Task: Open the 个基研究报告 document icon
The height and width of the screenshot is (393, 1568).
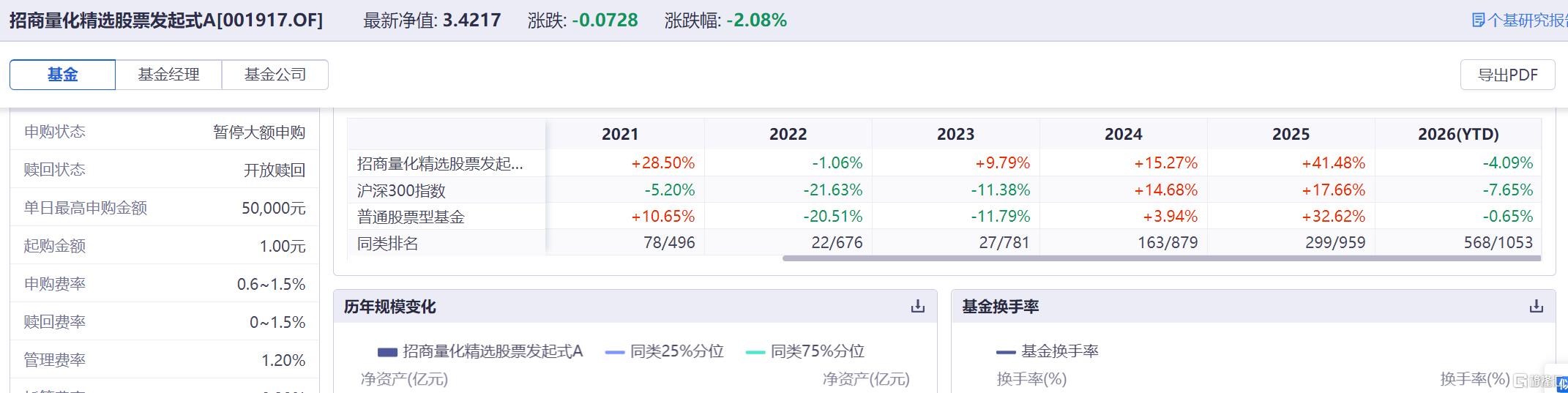Action: [1478, 20]
